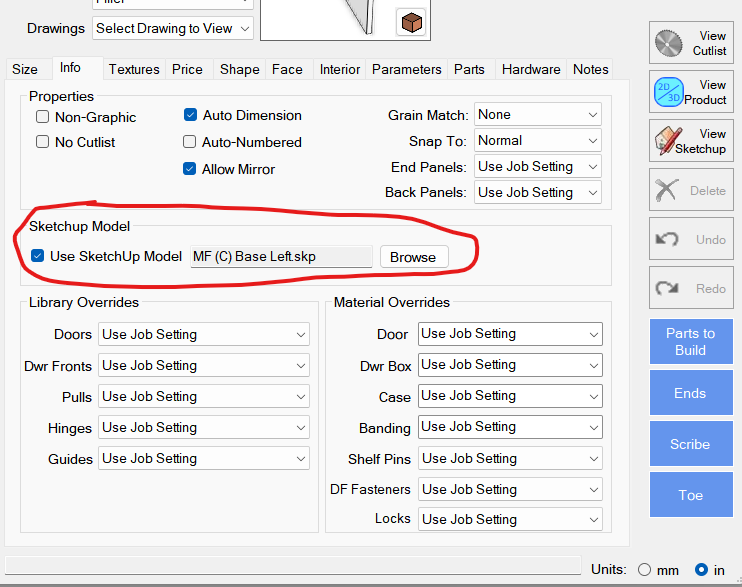This screenshot has width=742, height=587.
Task: Open the Banding material dropdown
Action: point(510,427)
